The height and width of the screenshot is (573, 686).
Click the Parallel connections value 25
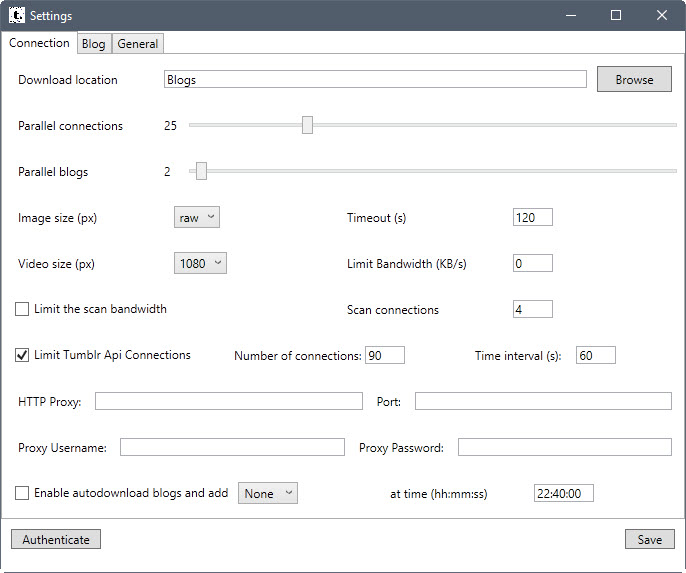click(x=170, y=126)
